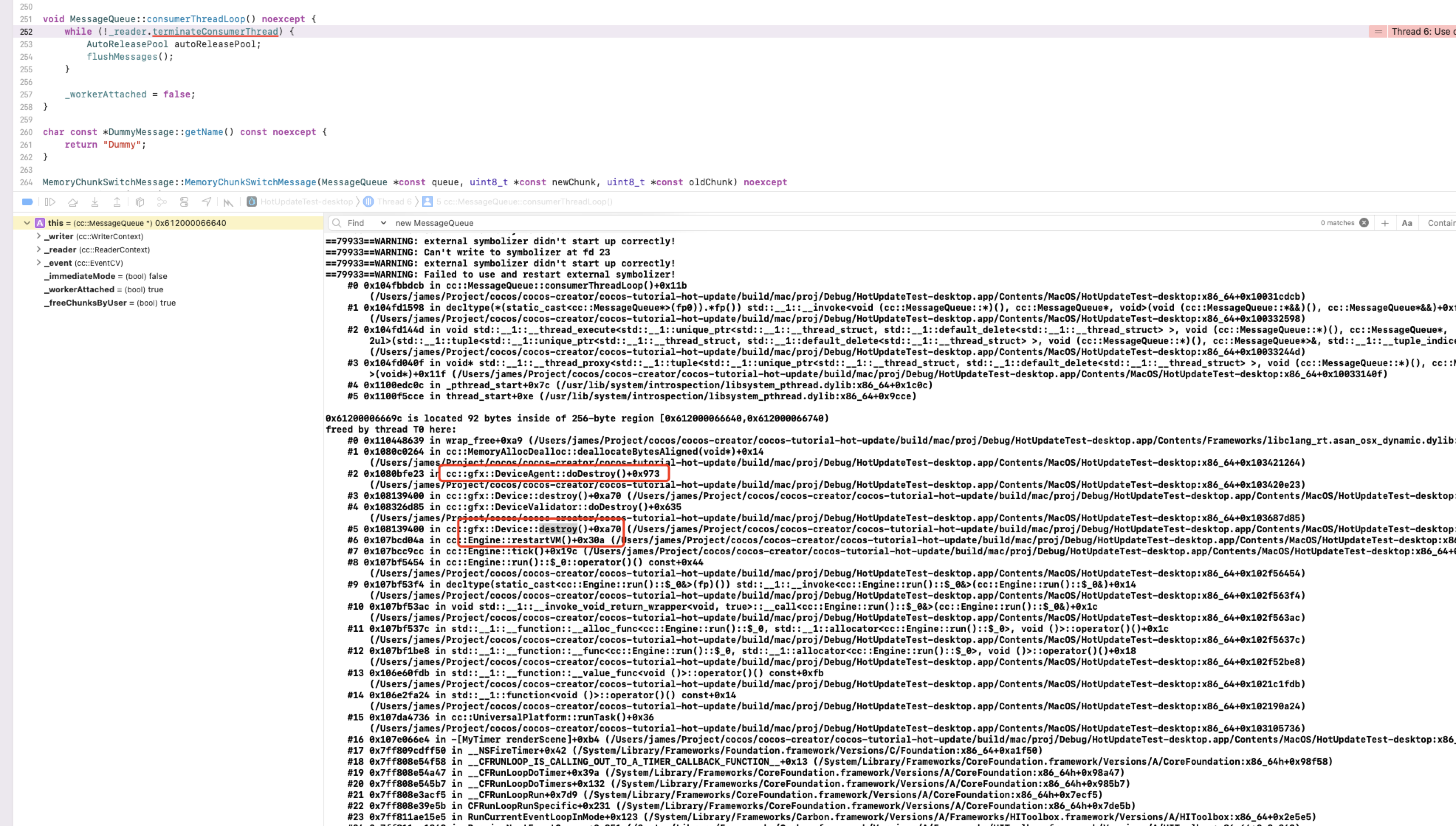Click the Environment Overrides icon
Image resolution: width=1456 pixels, height=826 pixels.
[184, 202]
